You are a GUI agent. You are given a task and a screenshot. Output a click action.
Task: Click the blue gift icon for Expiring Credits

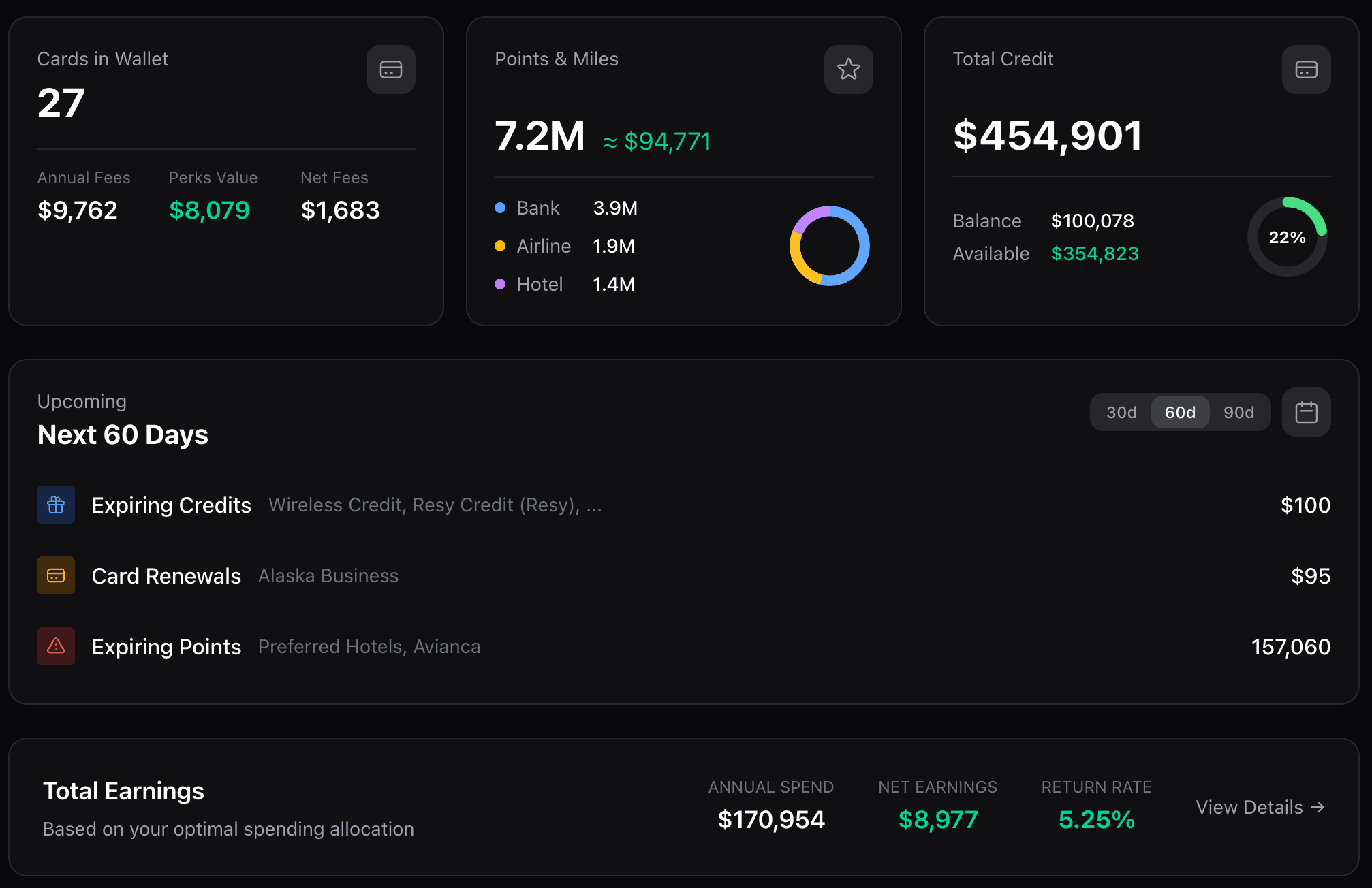pyautogui.click(x=56, y=505)
